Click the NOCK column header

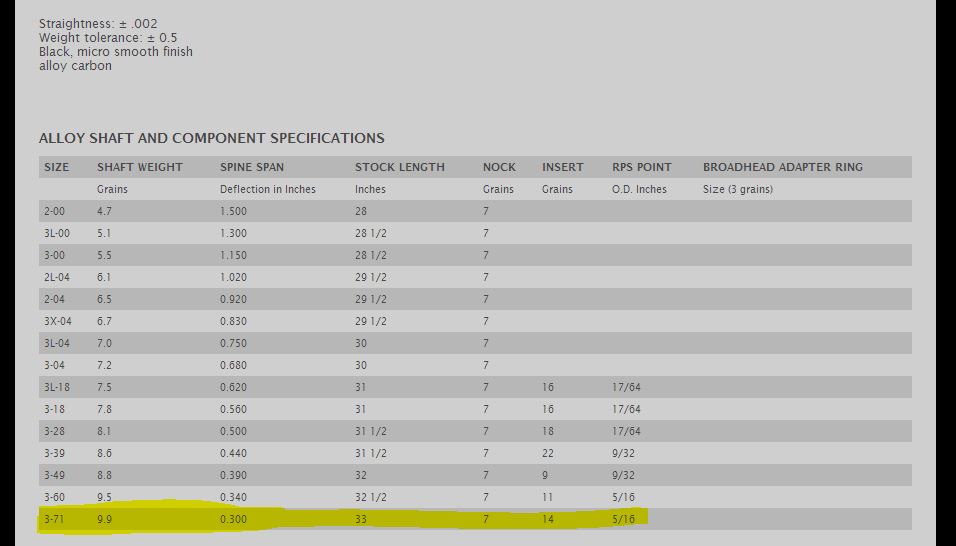pyautogui.click(x=499, y=167)
